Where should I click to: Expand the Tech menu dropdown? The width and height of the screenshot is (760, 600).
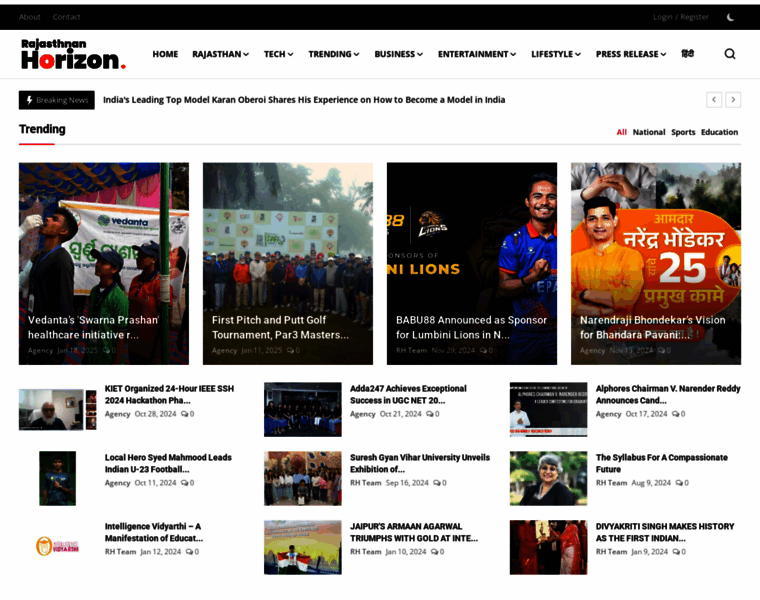(x=279, y=54)
